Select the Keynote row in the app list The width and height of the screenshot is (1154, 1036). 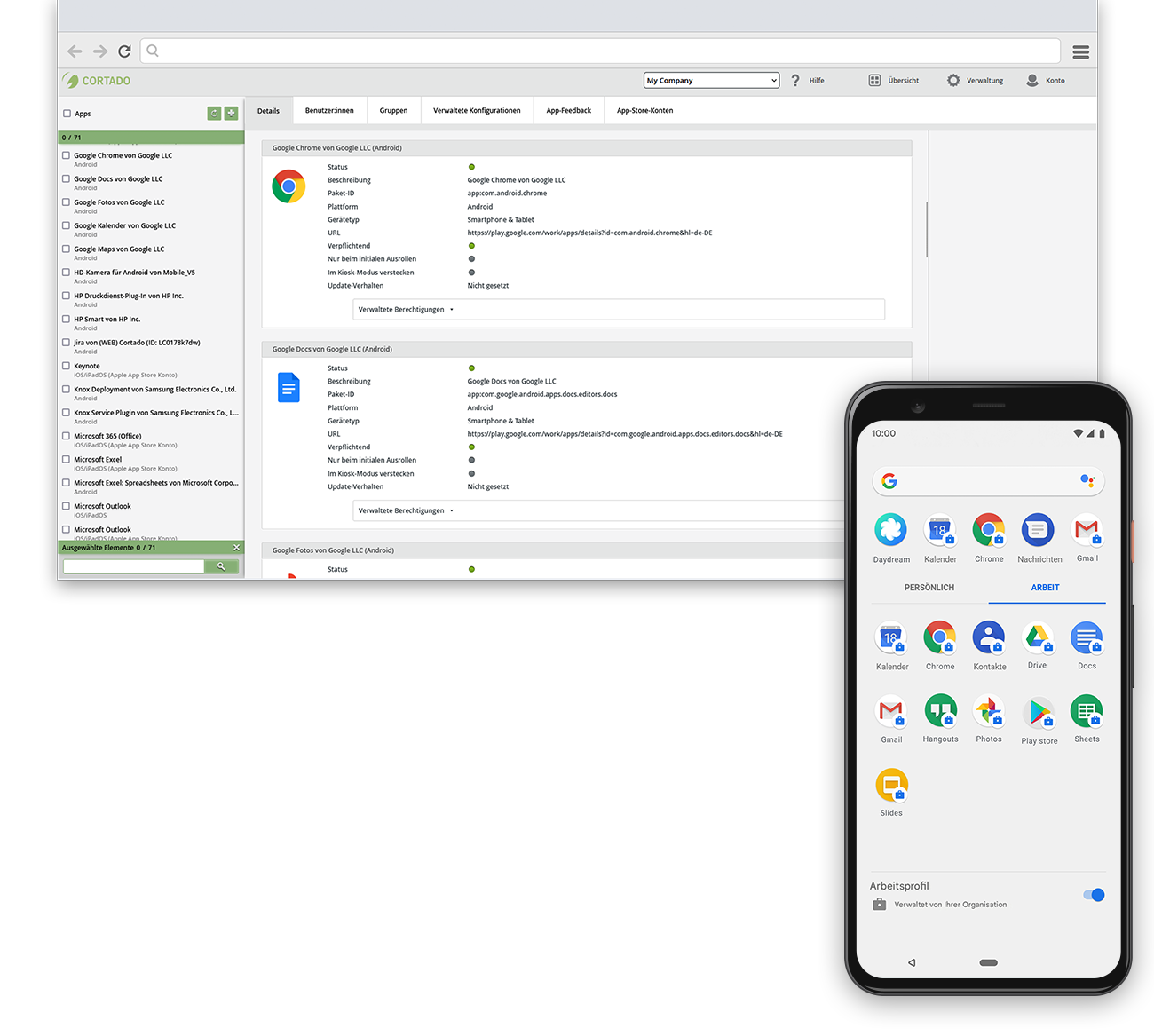(x=151, y=370)
